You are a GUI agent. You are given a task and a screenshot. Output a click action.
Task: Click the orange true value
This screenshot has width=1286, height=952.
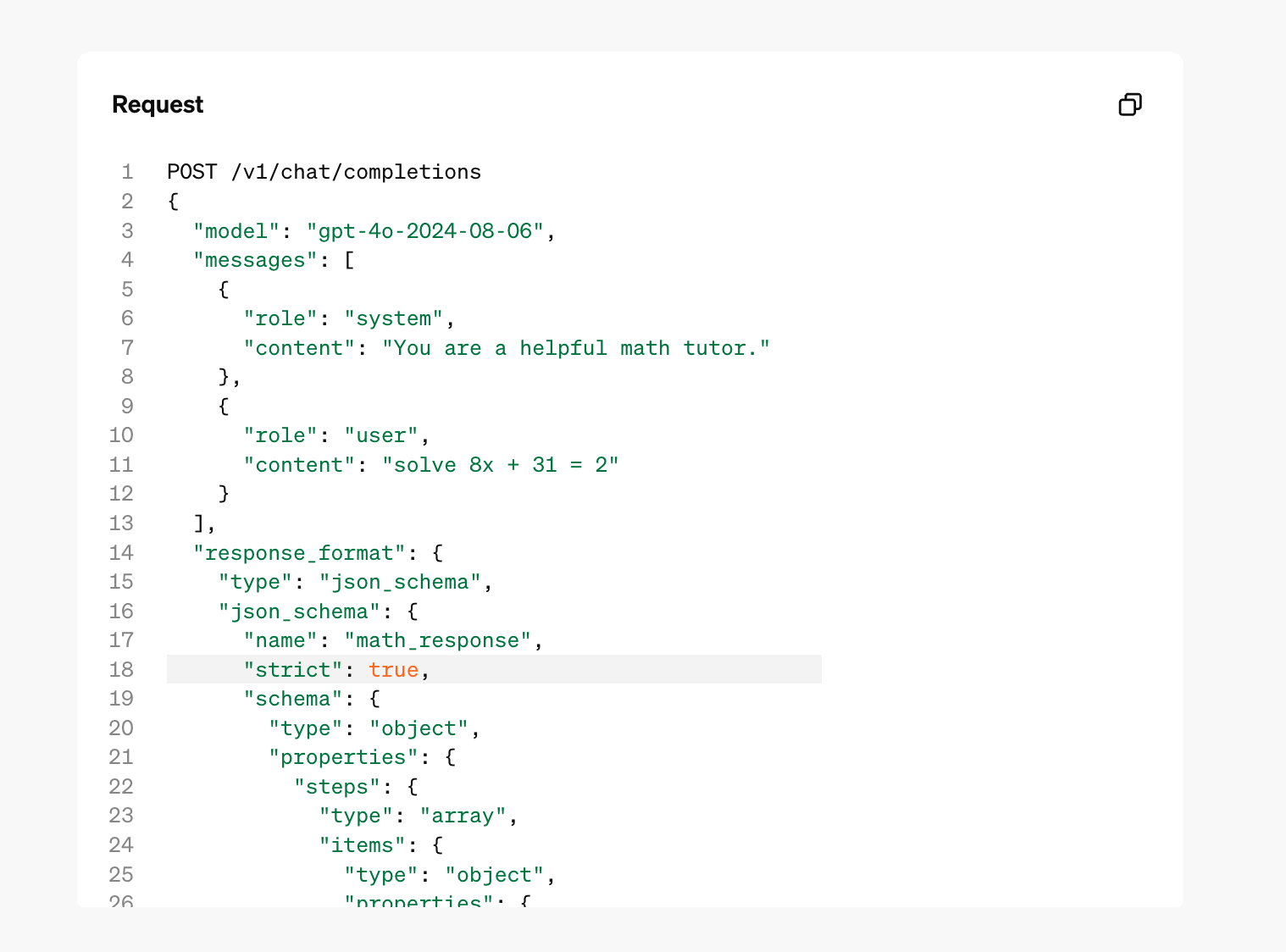393,670
